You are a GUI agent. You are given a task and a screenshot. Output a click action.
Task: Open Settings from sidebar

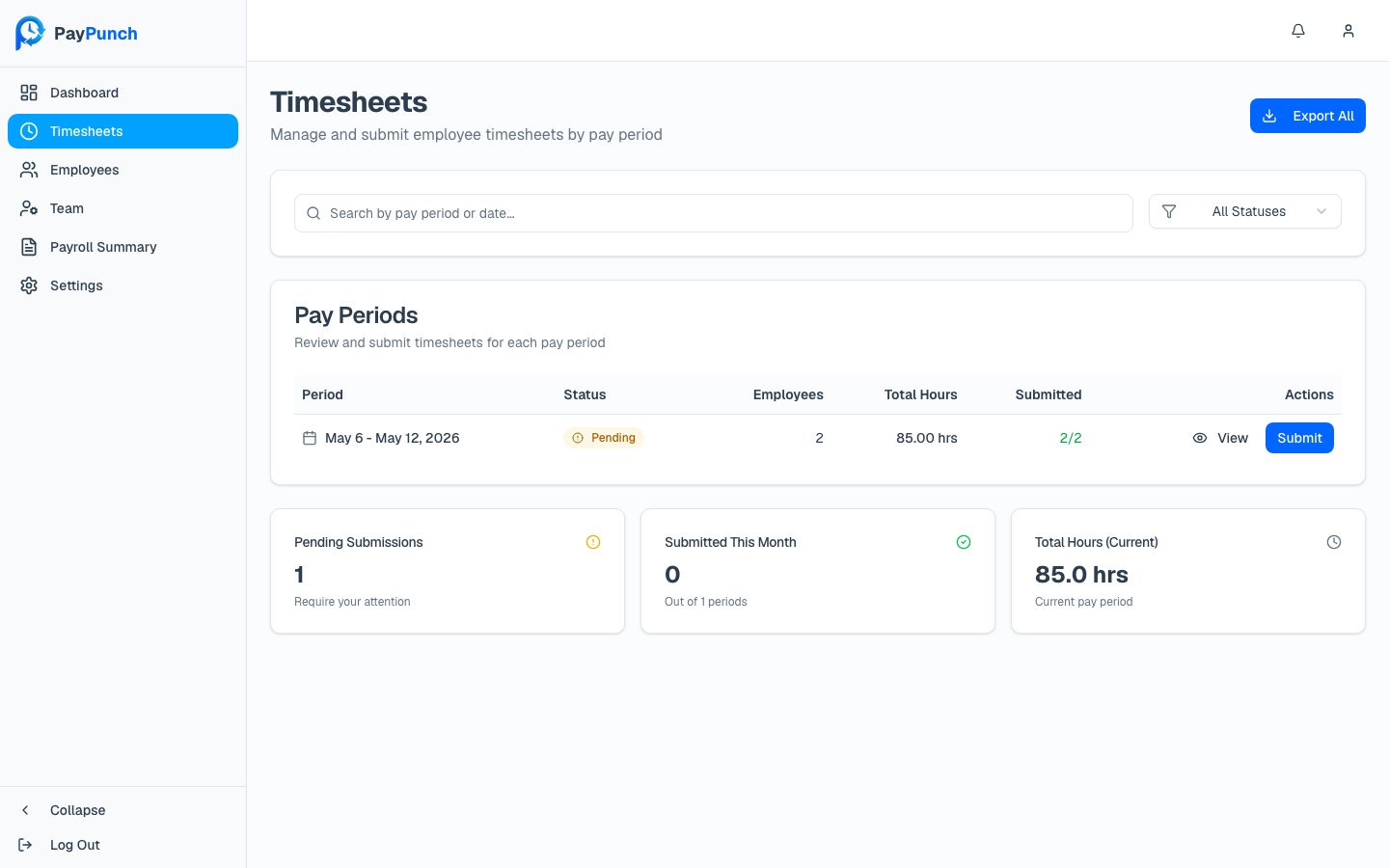pos(123,285)
